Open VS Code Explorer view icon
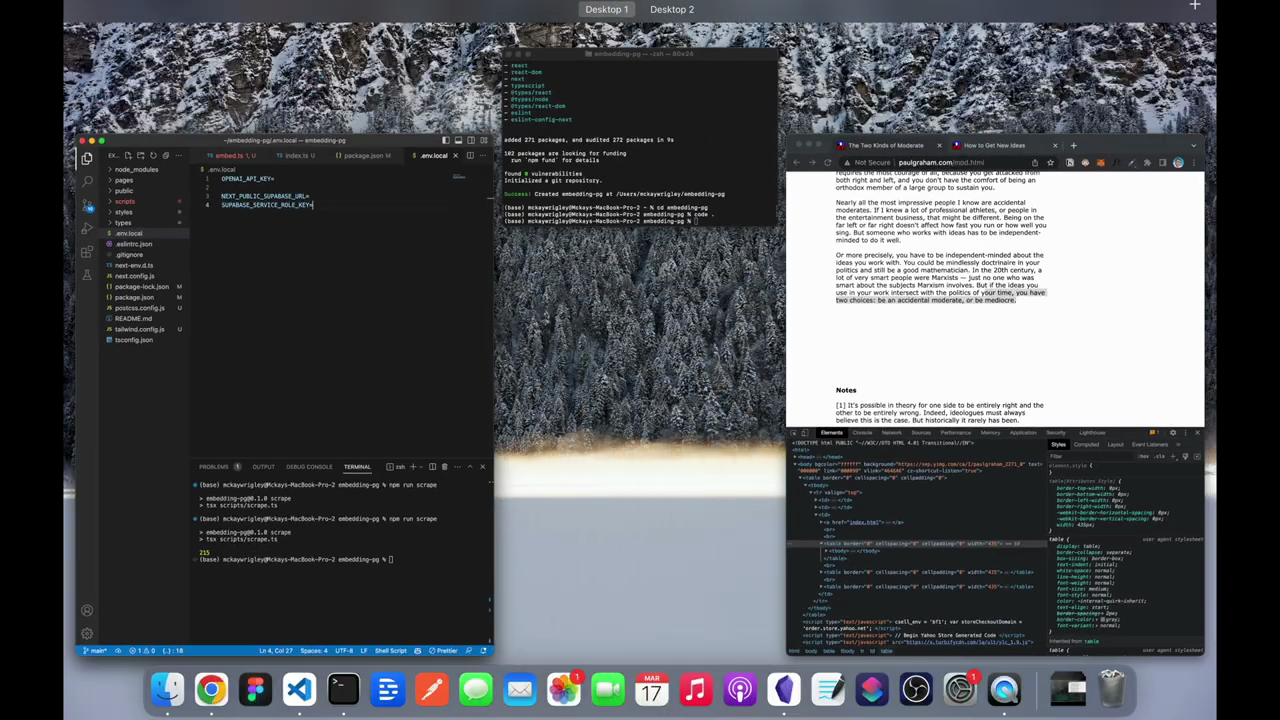Image resolution: width=1280 pixels, height=720 pixels. [x=87, y=158]
